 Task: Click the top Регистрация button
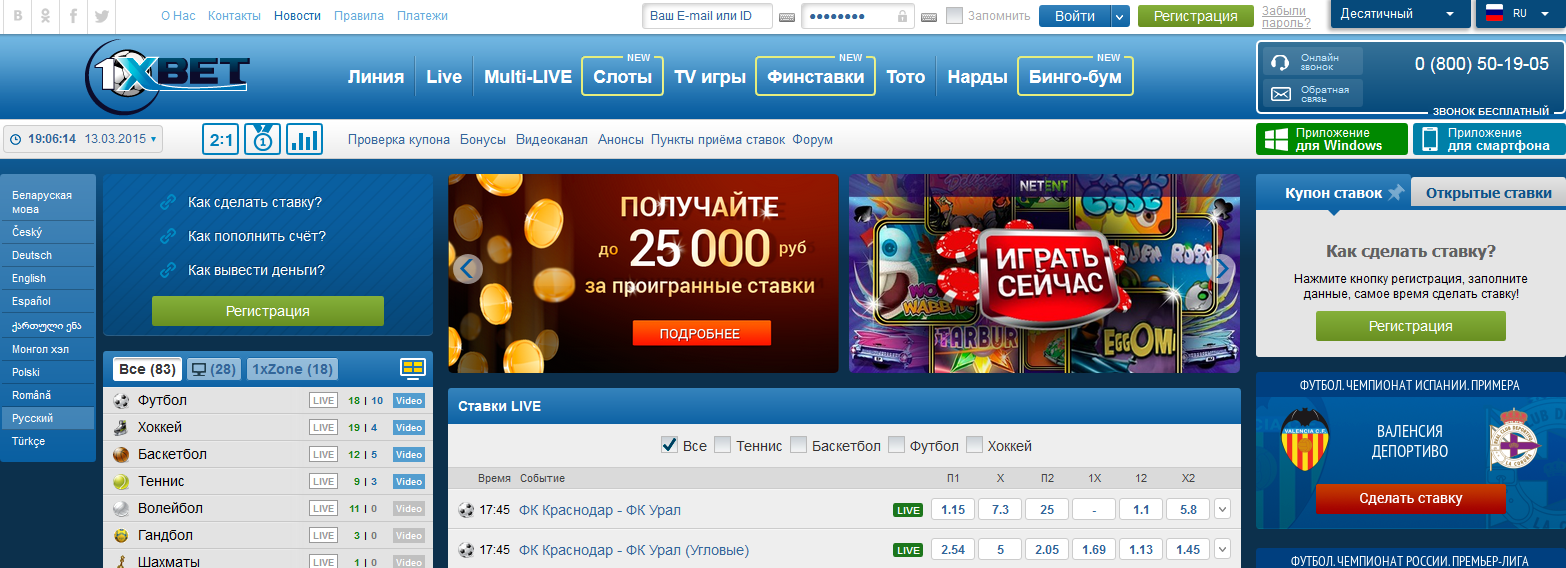coord(1195,16)
